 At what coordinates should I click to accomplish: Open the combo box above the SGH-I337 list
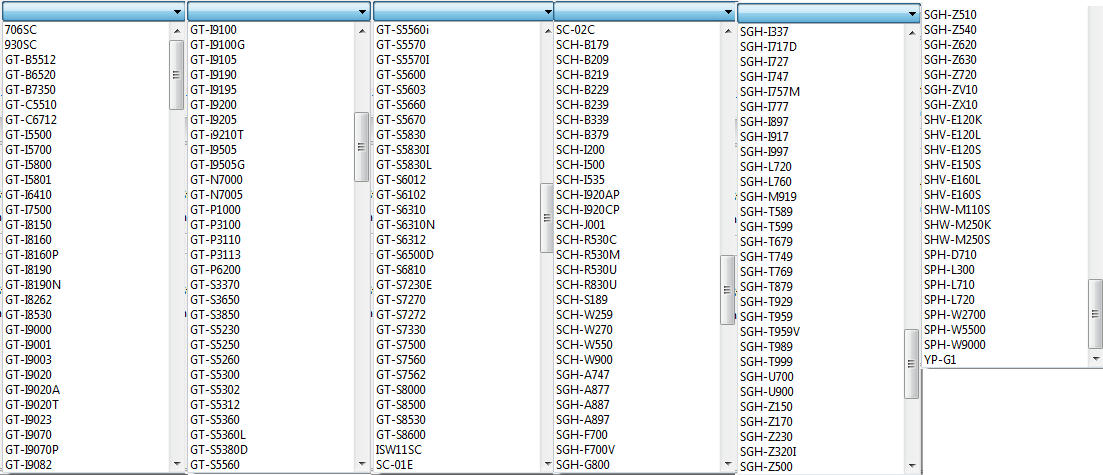(829, 13)
